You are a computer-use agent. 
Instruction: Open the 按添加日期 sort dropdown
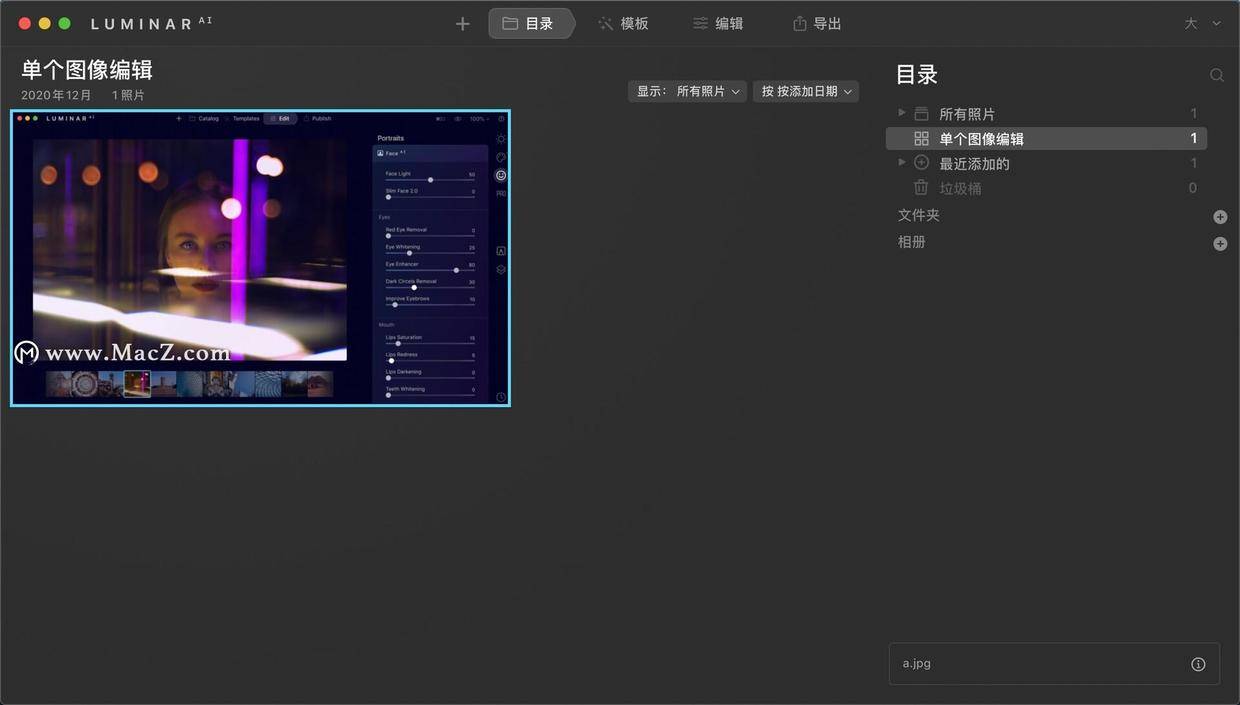[x=806, y=91]
